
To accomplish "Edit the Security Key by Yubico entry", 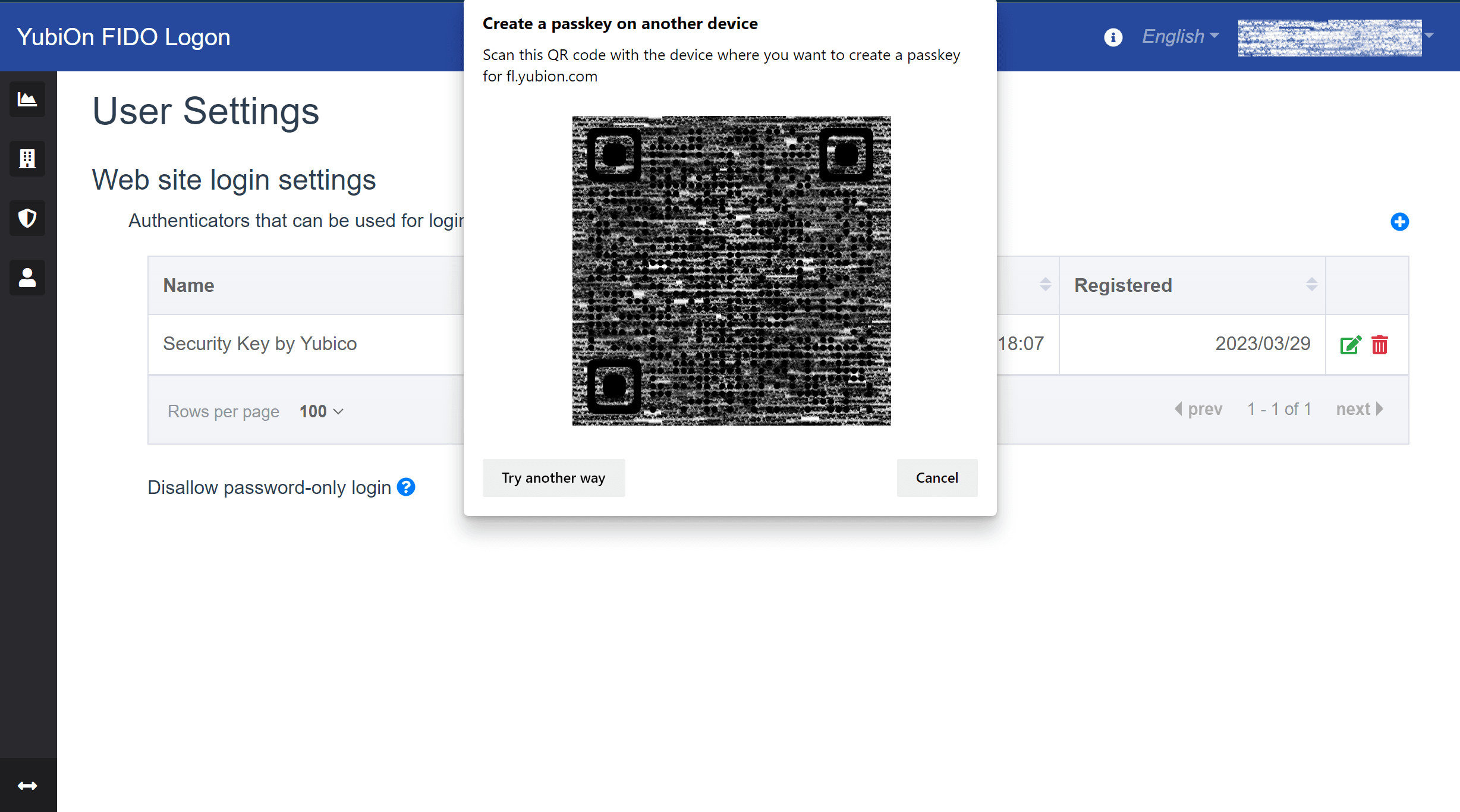I will tap(1351, 345).
